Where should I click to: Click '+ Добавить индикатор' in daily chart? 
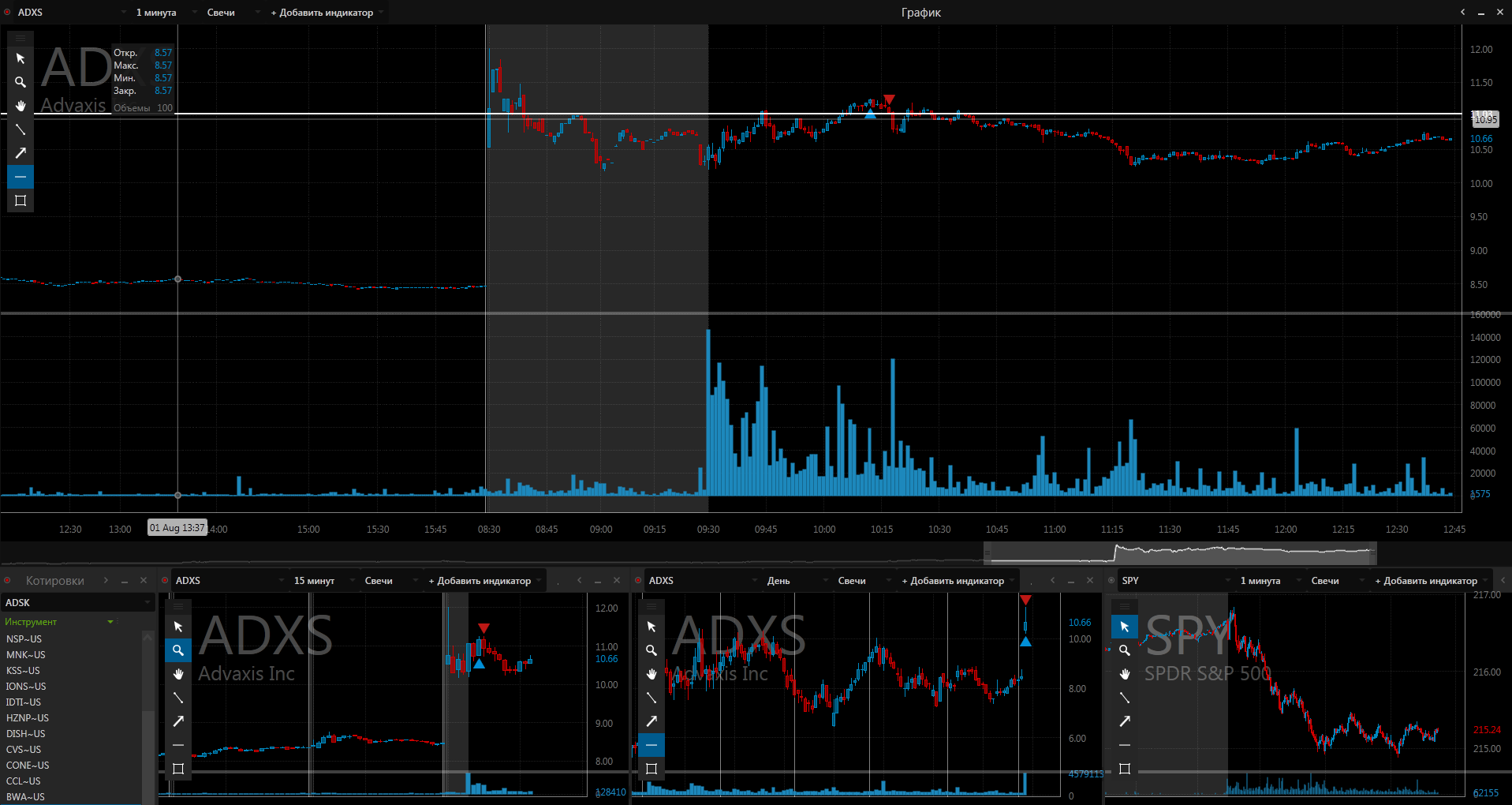(958, 581)
